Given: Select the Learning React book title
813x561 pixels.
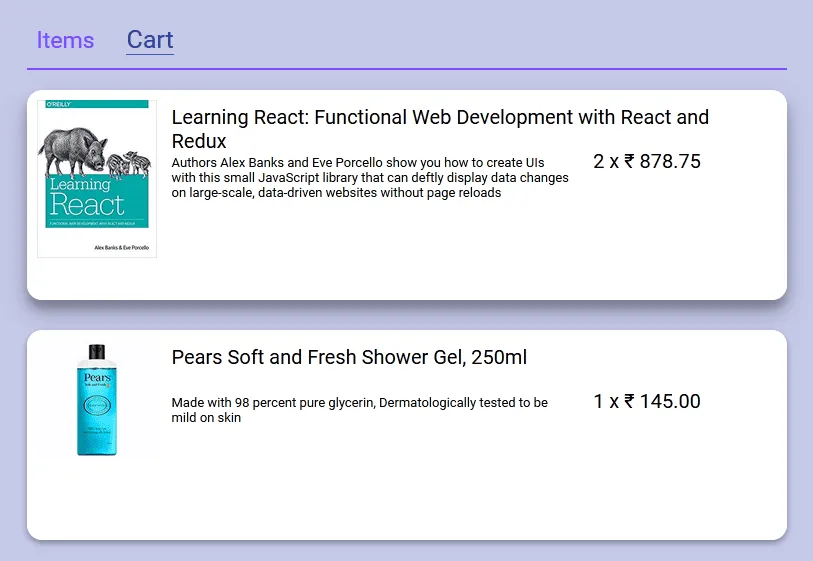Looking at the screenshot, I should point(440,129).
